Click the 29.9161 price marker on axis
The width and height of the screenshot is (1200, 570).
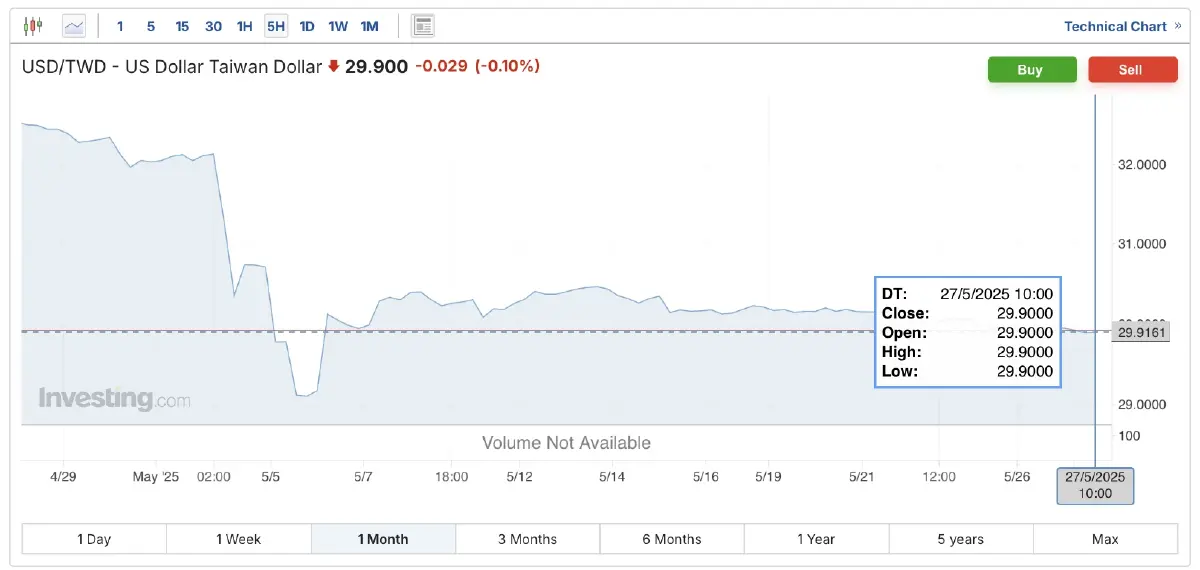coord(1140,332)
